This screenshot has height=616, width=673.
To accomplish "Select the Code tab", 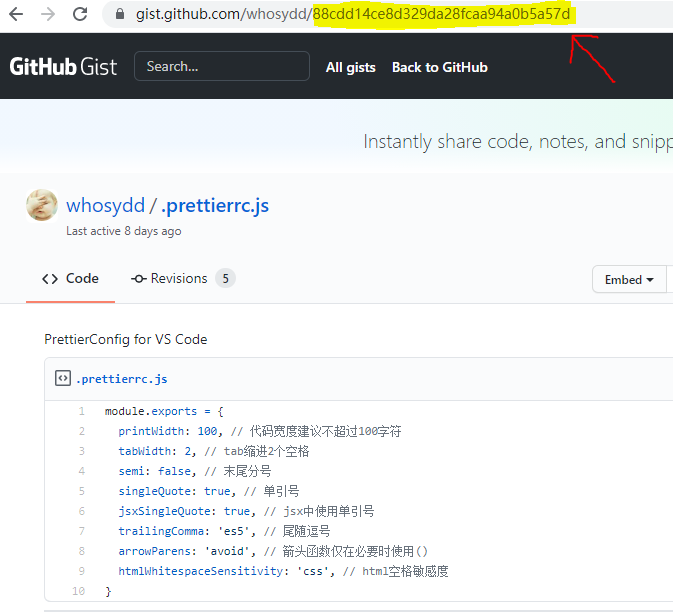I will pos(70,279).
